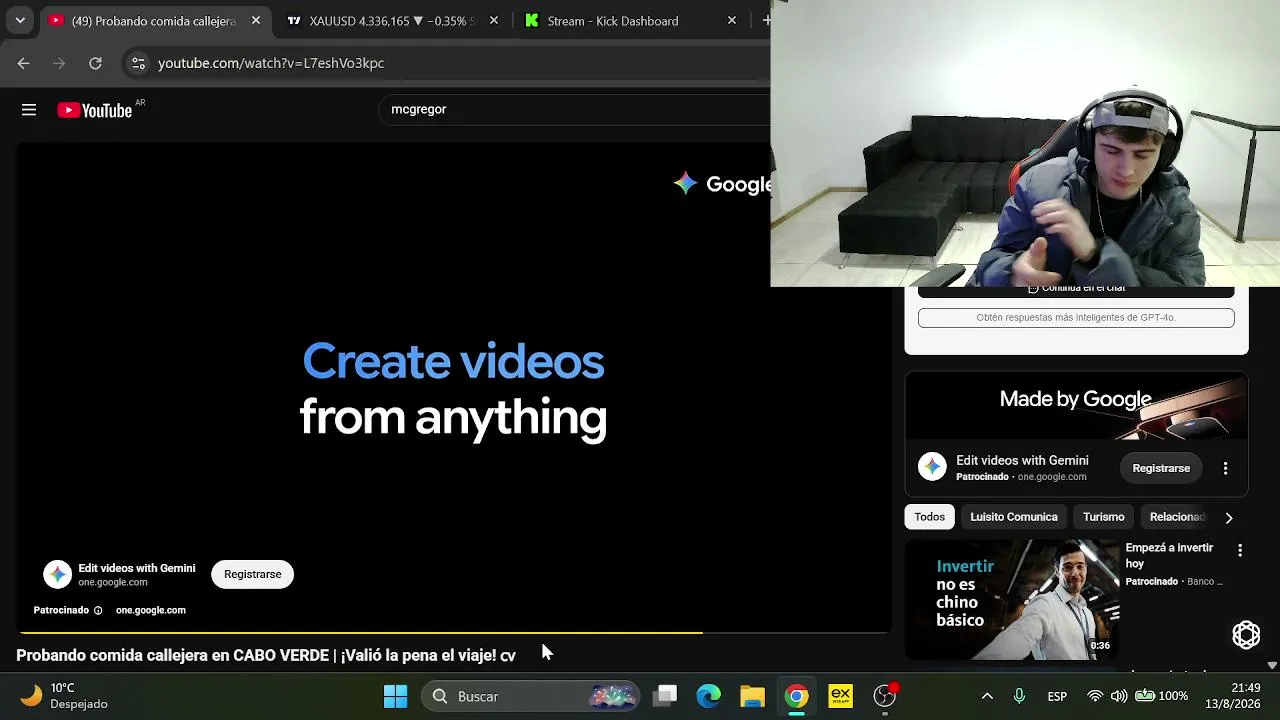This screenshot has height=720, width=1280.
Task: Open the yellow EX app in taskbar
Action: pos(841,696)
